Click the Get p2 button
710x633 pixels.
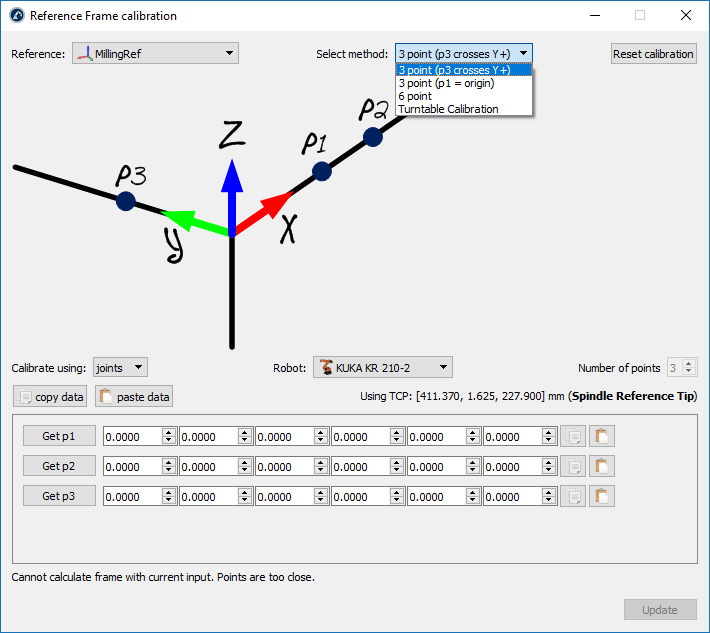[x=60, y=466]
